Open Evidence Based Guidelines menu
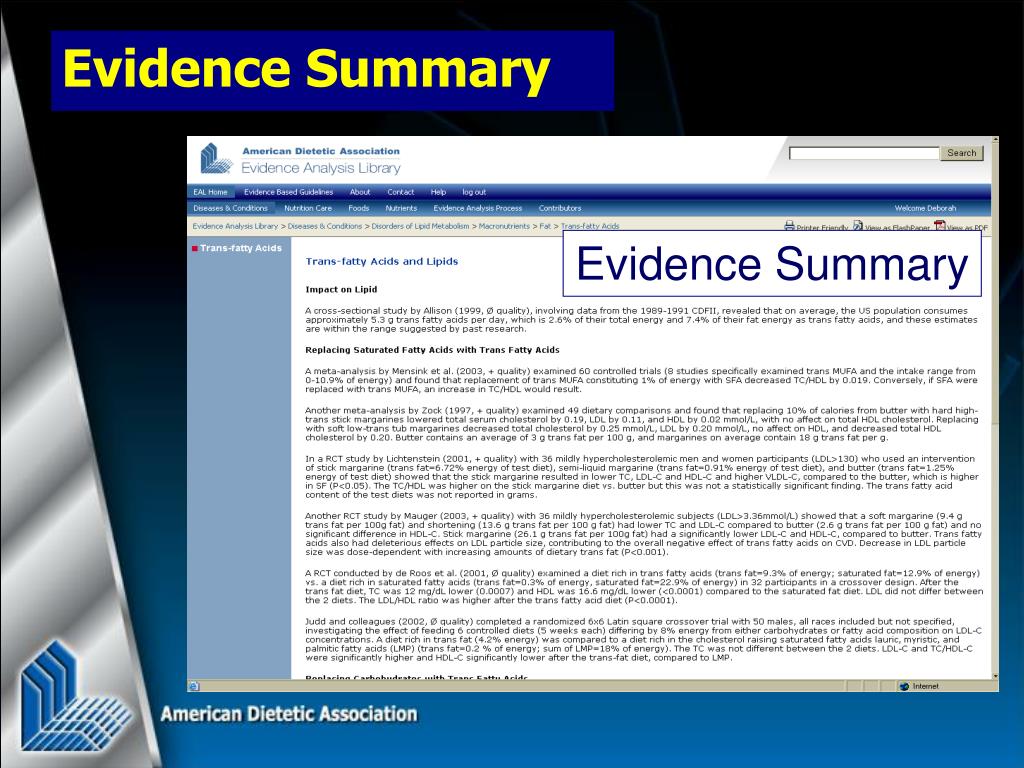The width and height of the screenshot is (1024, 768). point(288,192)
